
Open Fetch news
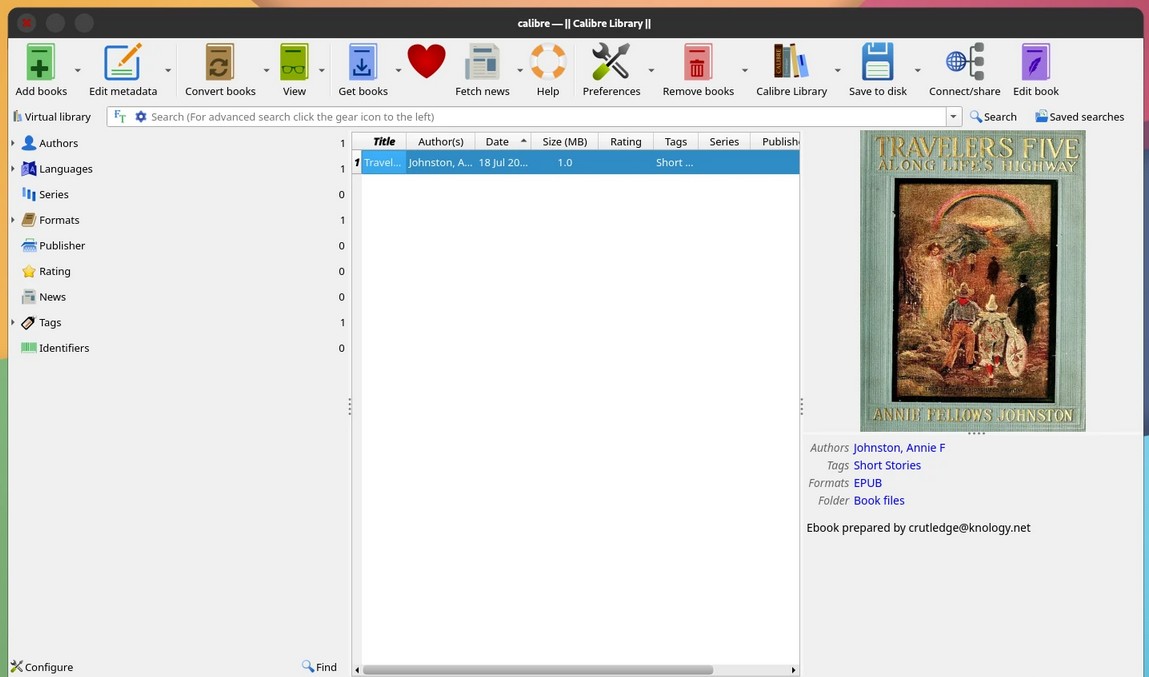point(482,64)
